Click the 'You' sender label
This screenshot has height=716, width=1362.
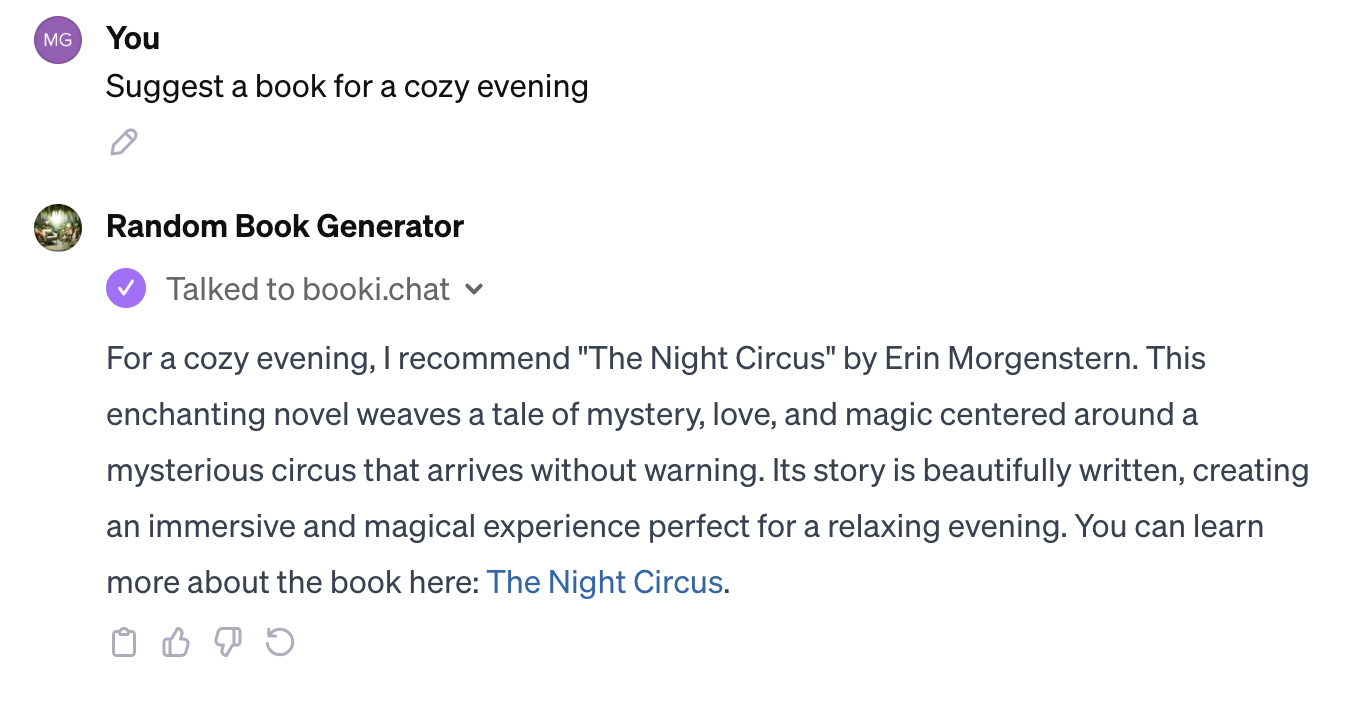(131, 39)
